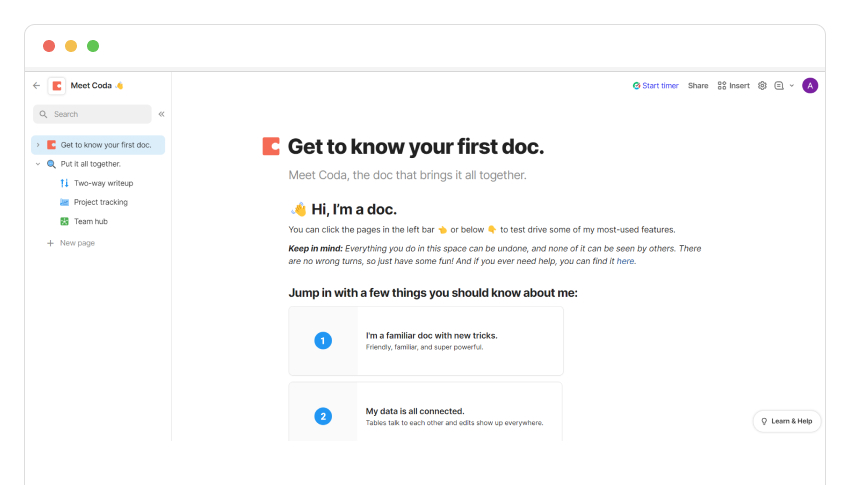Expand the 'Get to know your first doc.' chevron

click(38, 145)
